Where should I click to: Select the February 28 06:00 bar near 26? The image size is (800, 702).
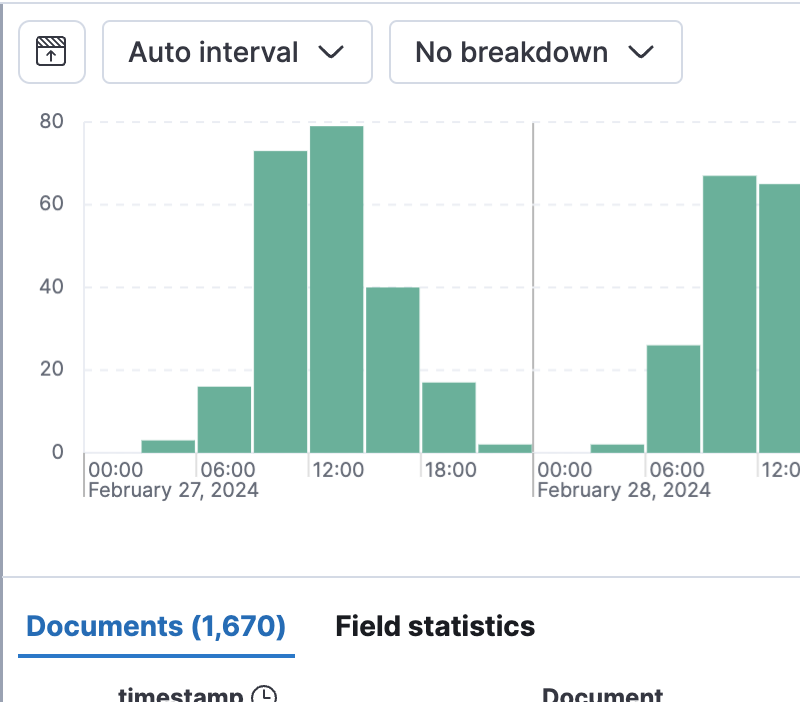coord(673,399)
